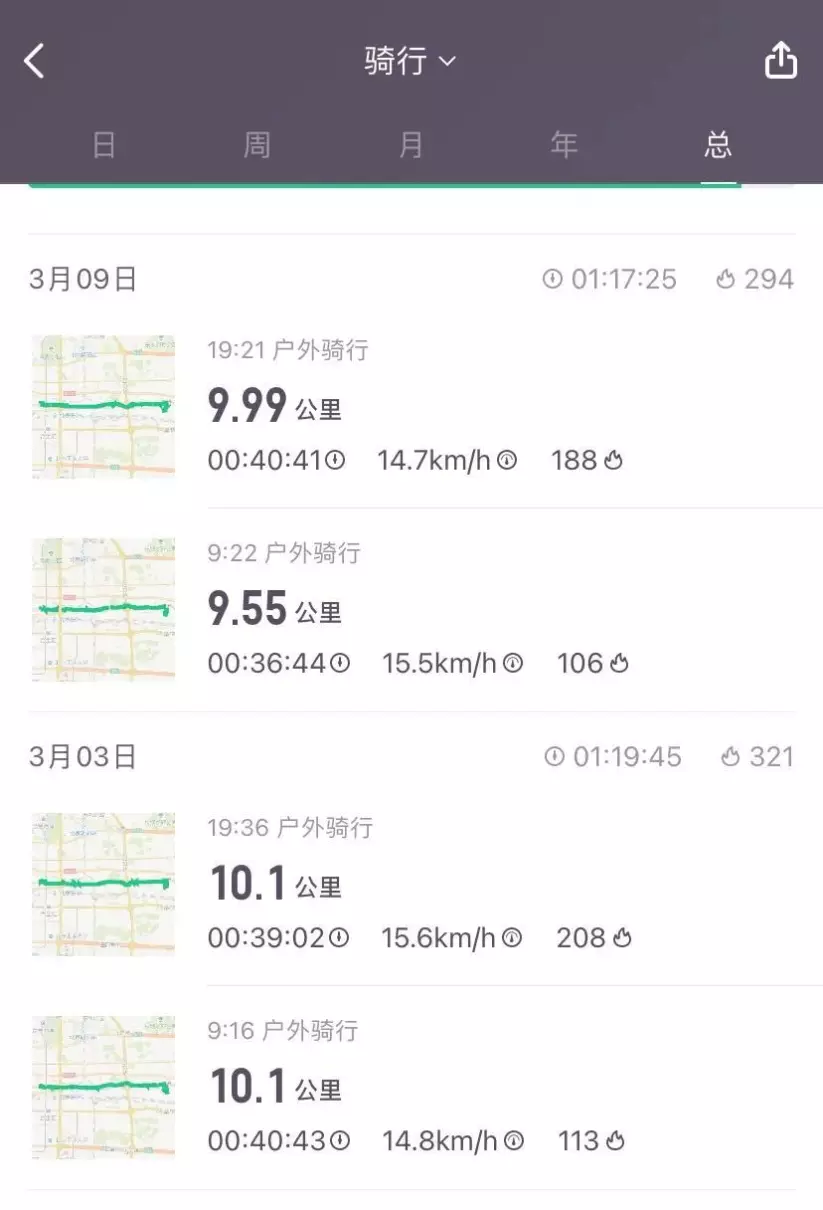Tap the calorie flame icon after 208

pos(623,938)
